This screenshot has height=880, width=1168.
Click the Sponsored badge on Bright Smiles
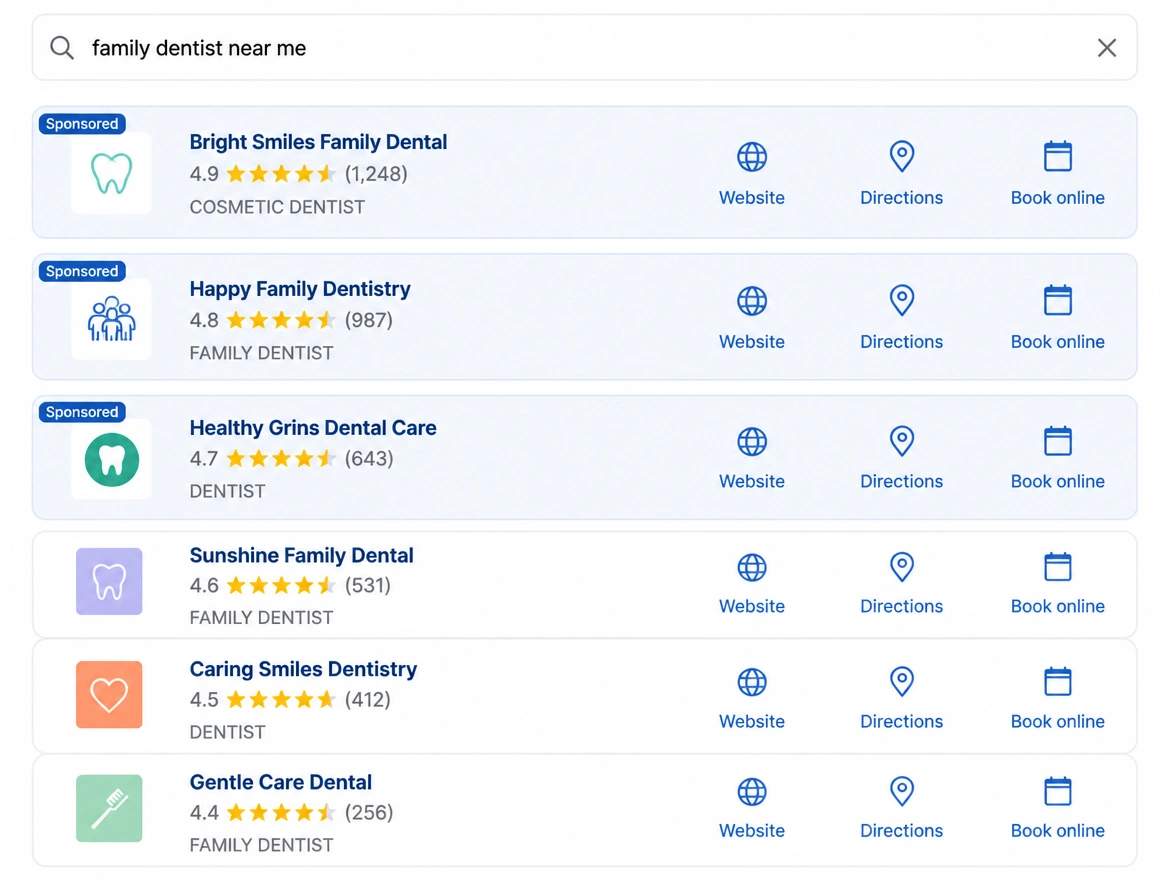point(82,124)
